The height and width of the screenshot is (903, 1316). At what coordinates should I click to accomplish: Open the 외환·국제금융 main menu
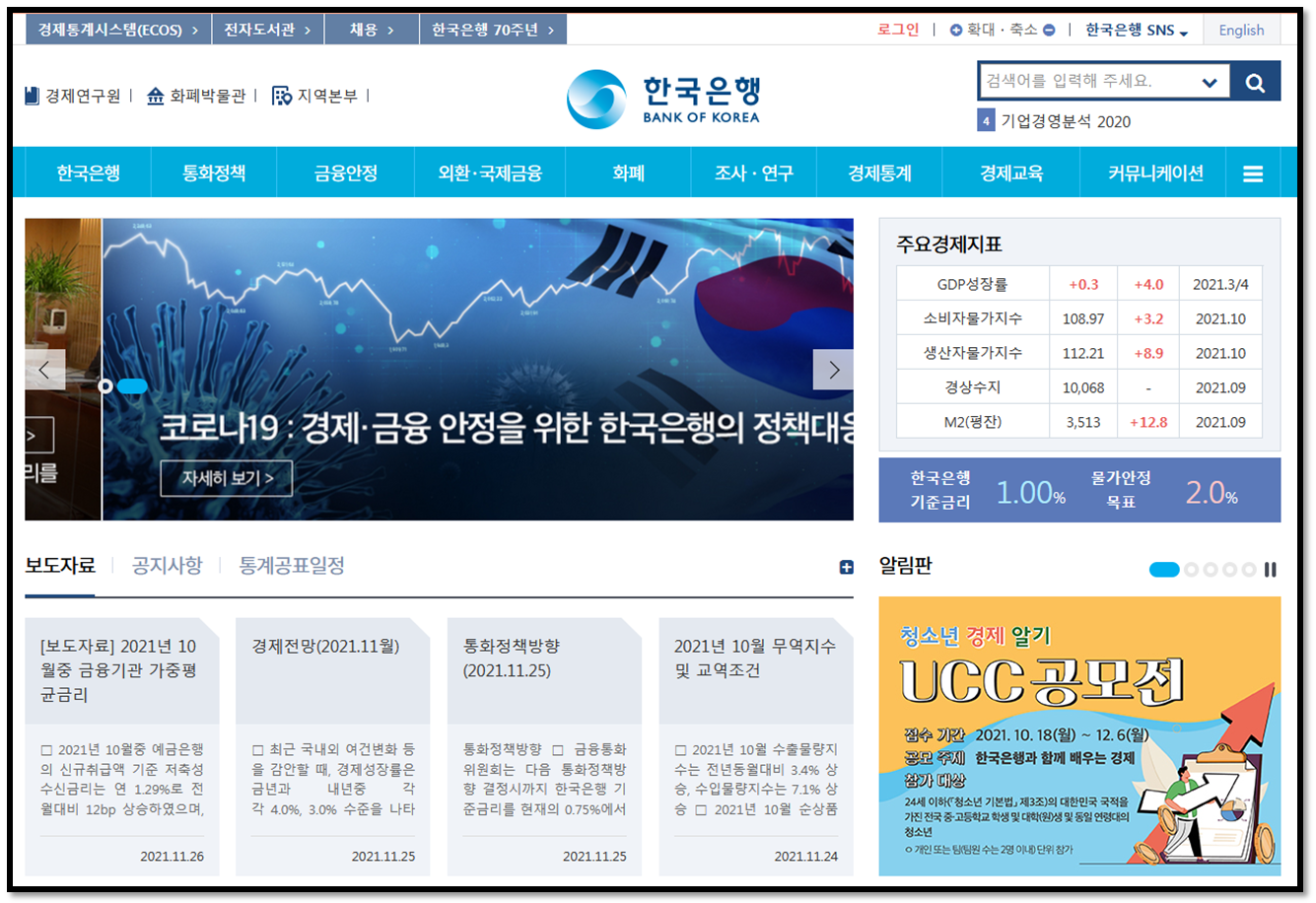pos(490,174)
